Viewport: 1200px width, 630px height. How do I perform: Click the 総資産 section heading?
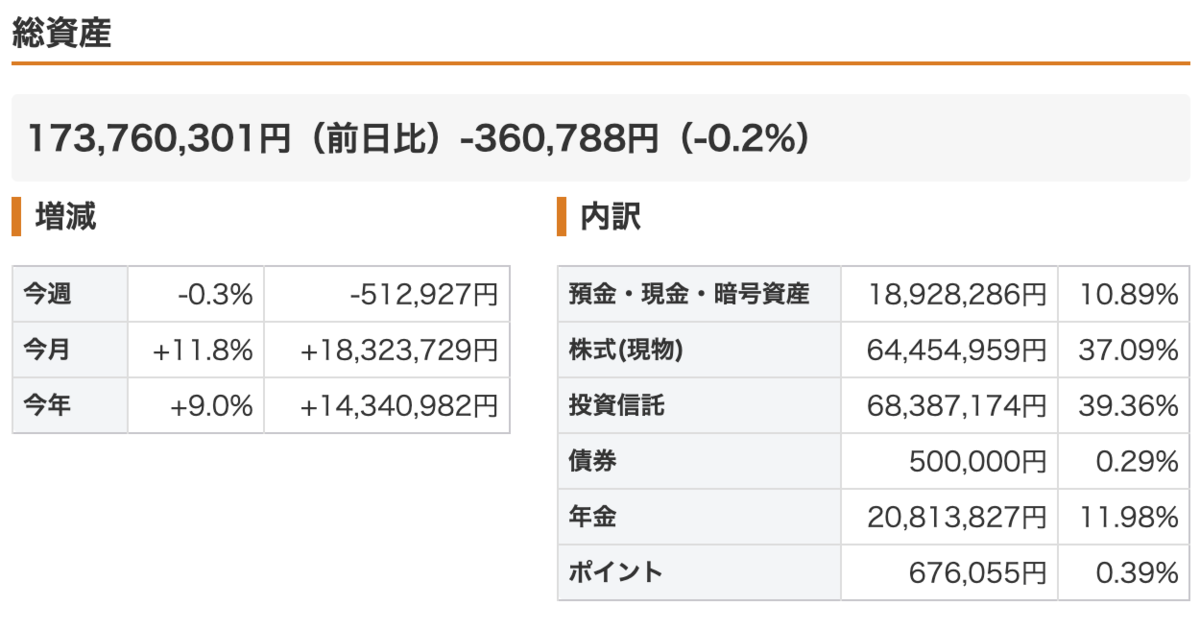(61, 33)
